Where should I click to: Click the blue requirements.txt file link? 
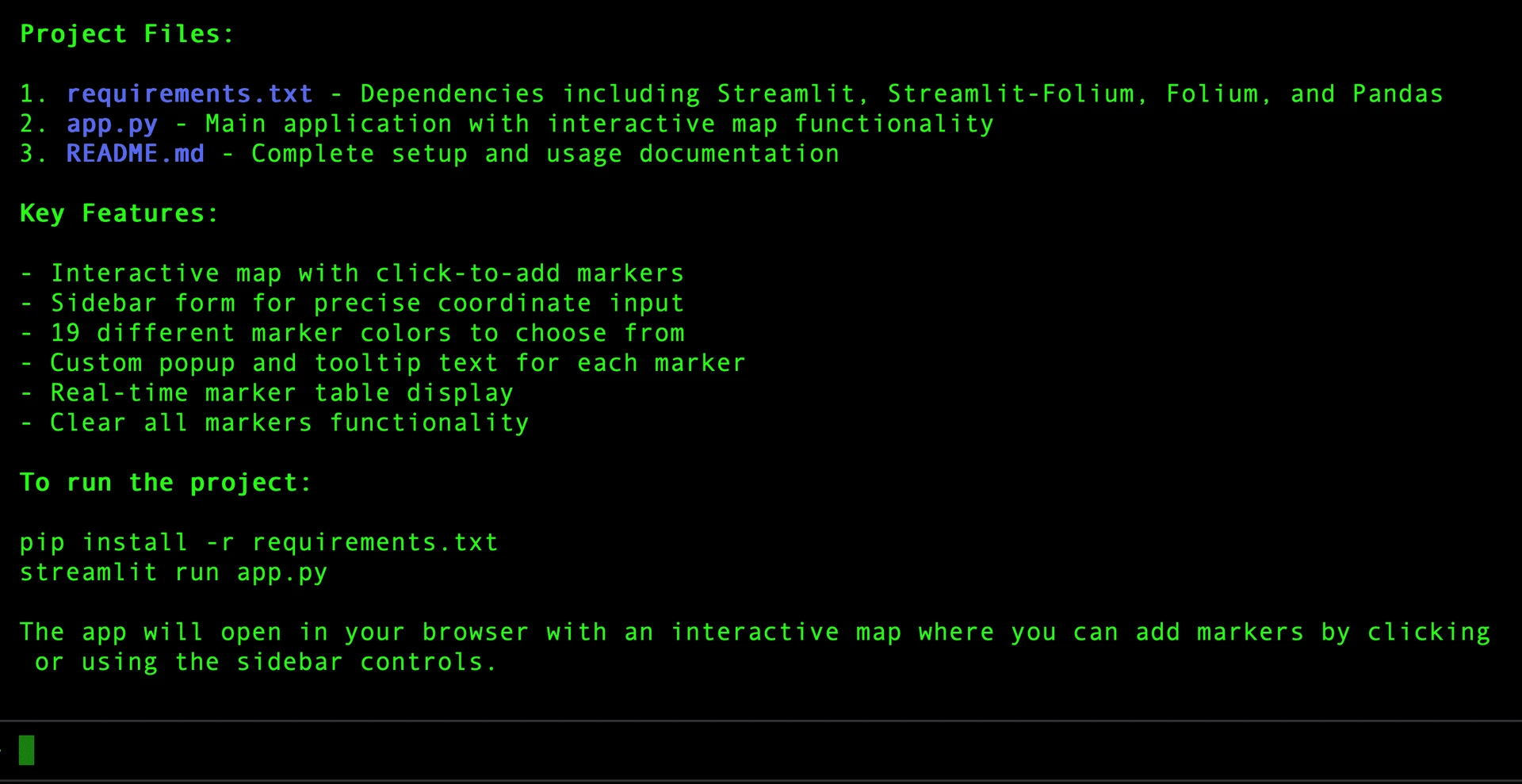189,94
